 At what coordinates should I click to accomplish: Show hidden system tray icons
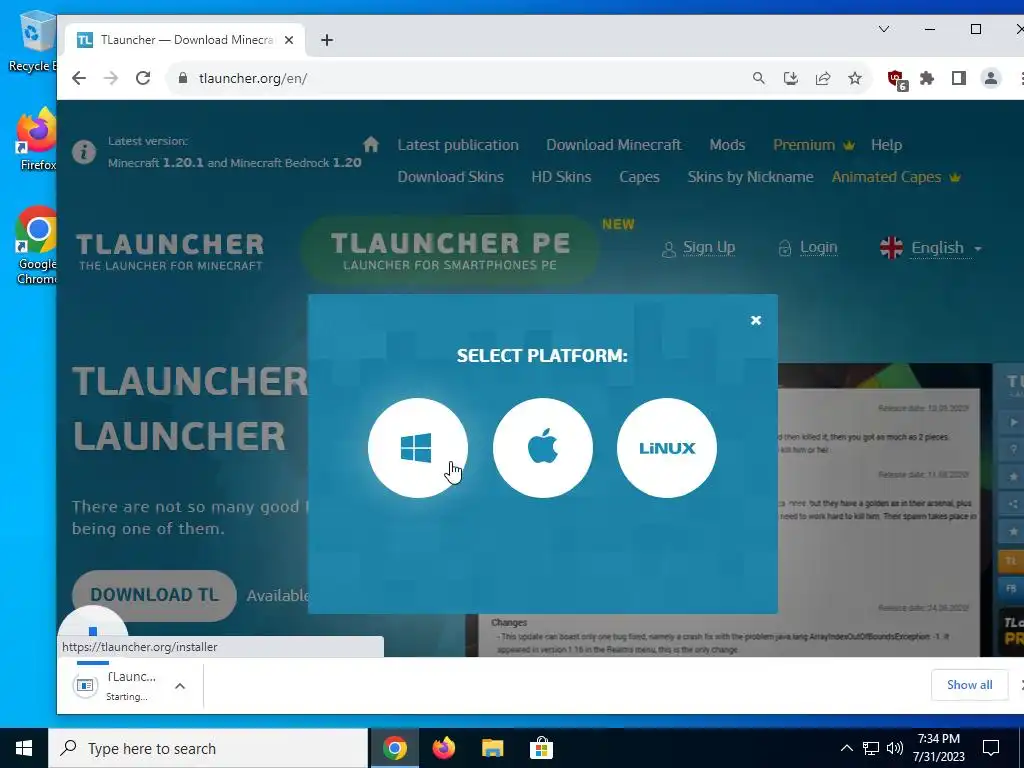click(x=846, y=748)
